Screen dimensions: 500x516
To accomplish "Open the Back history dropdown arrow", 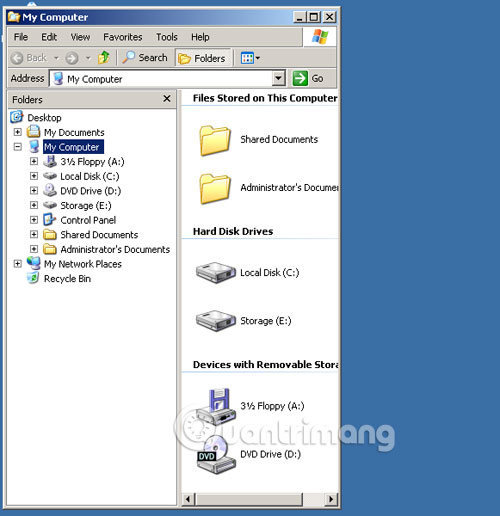I will 56,58.
